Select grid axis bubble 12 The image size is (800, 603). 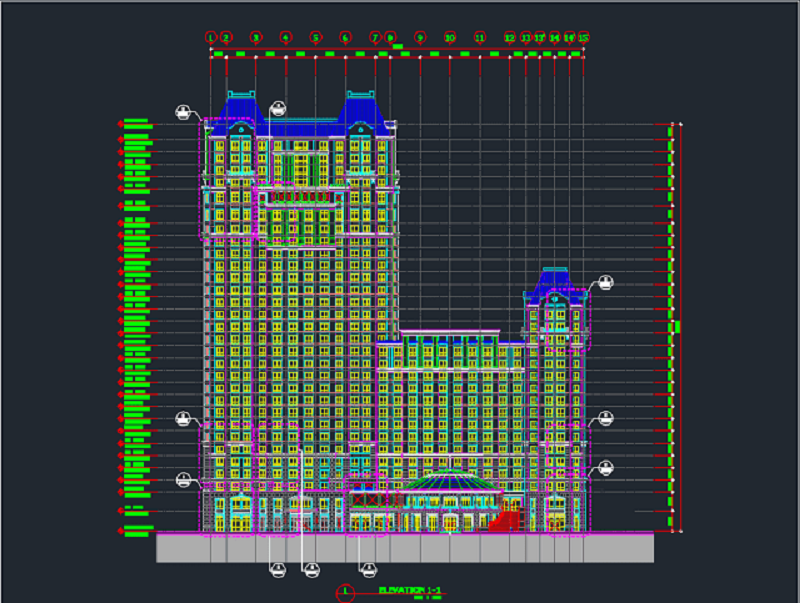point(510,37)
